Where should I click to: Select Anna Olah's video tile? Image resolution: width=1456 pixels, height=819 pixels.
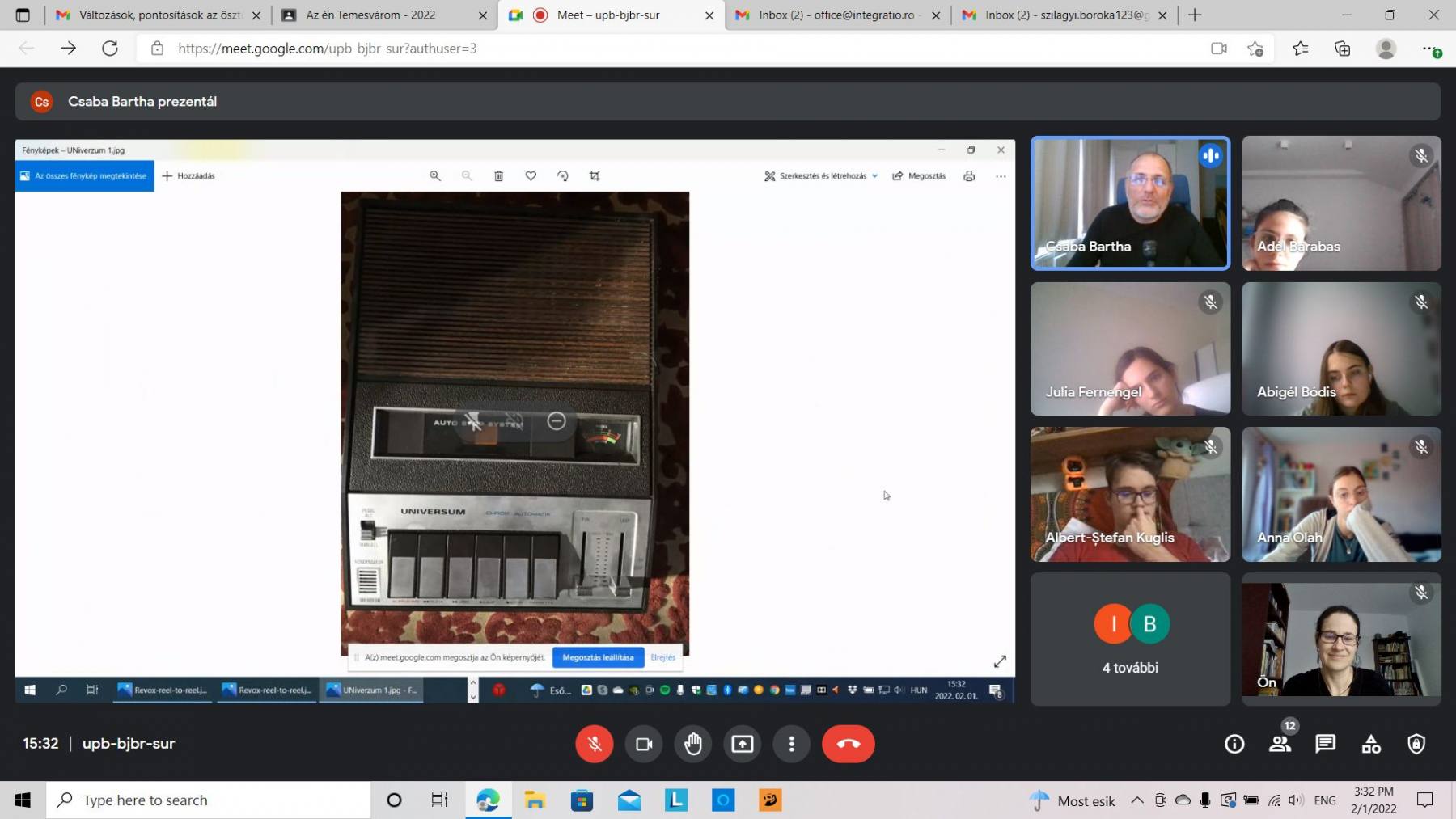(1341, 494)
